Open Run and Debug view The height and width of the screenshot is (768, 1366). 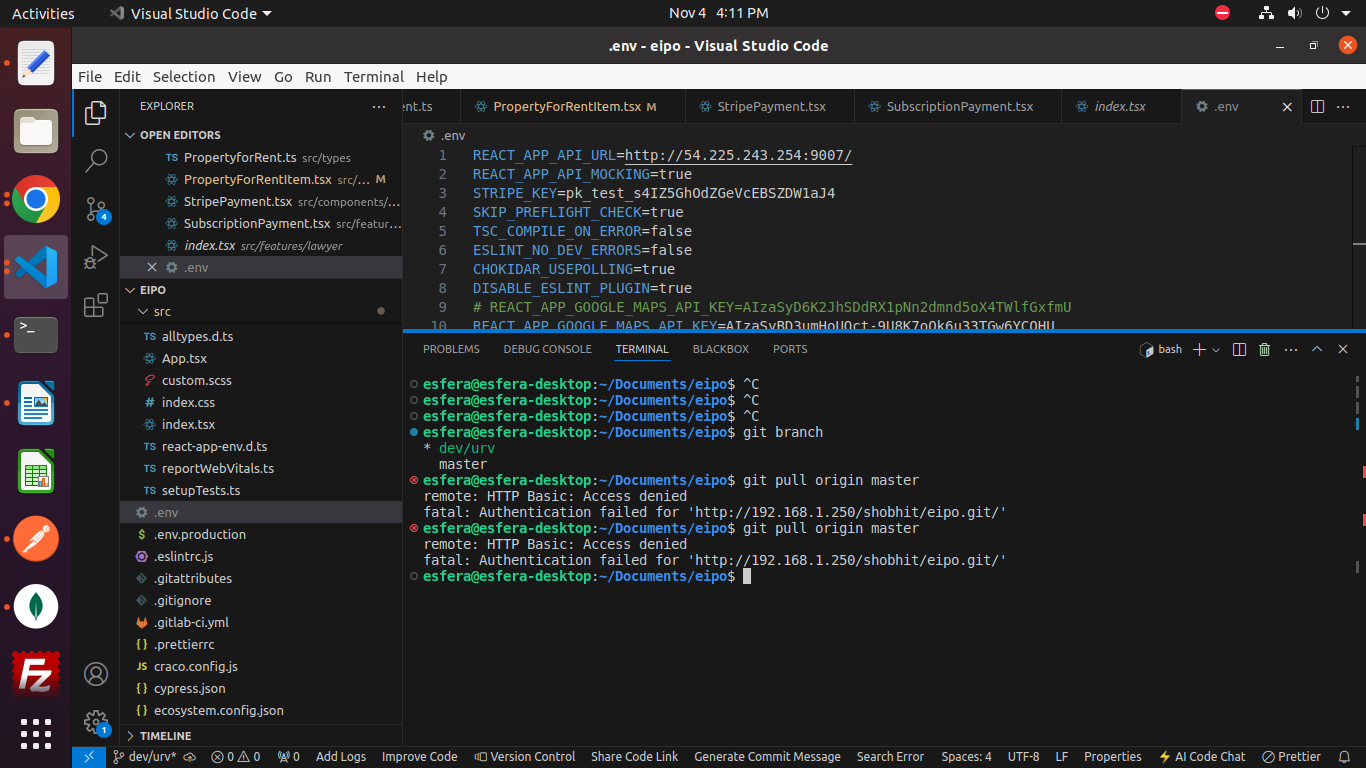click(x=96, y=257)
